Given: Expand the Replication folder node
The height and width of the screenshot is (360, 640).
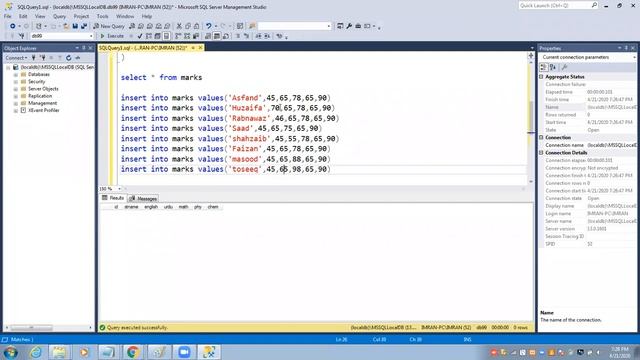Looking at the screenshot, I should click(x=16, y=96).
